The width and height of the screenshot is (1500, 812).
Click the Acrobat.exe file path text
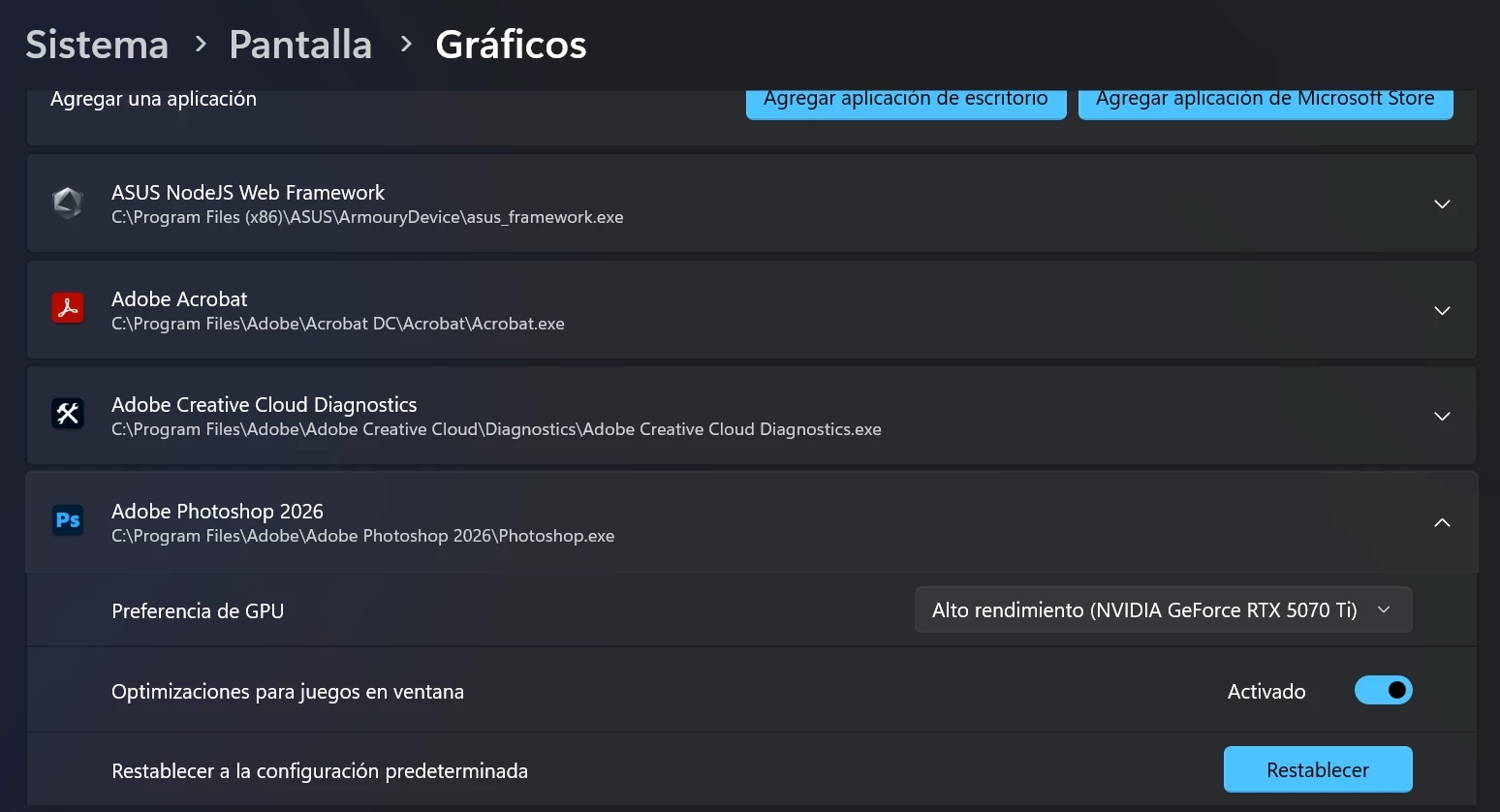tap(337, 324)
